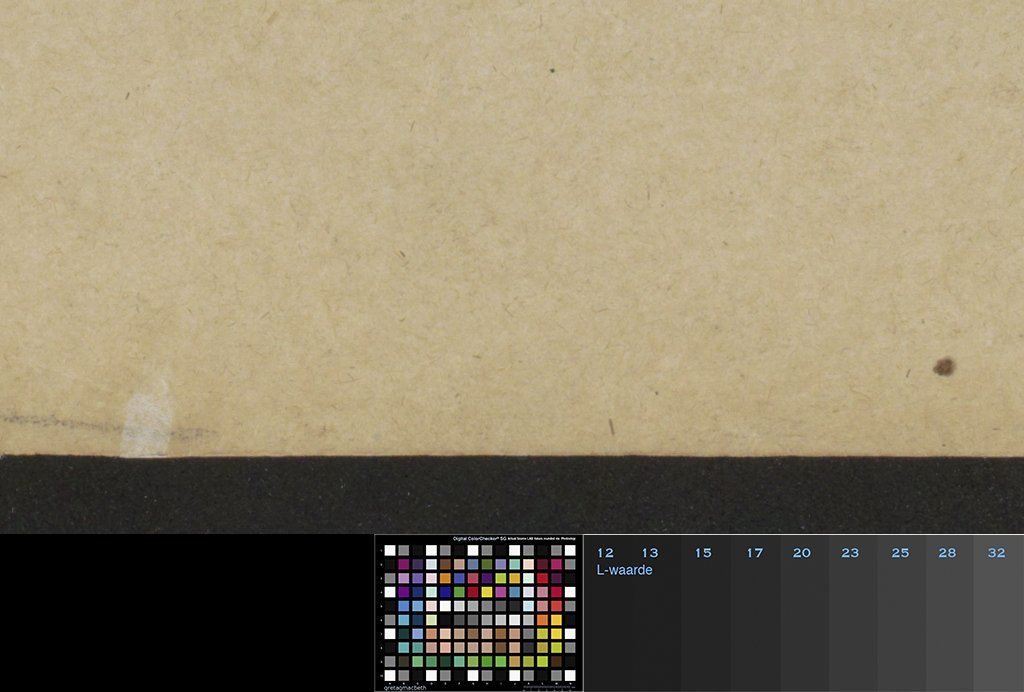Click the gretagmacbeth logo text

coord(405,687)
